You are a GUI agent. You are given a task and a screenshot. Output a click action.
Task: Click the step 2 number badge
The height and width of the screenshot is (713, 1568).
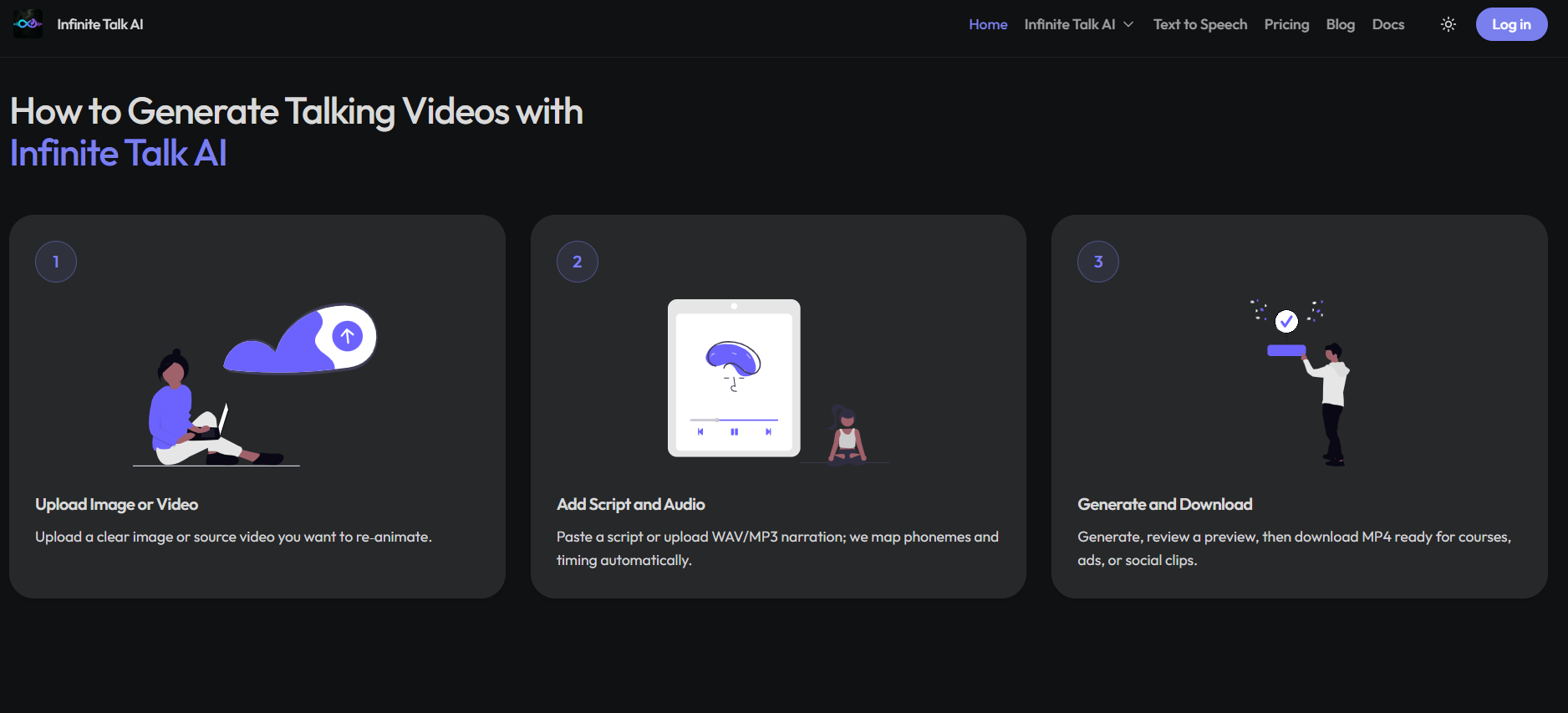click(x=578, y=262)
